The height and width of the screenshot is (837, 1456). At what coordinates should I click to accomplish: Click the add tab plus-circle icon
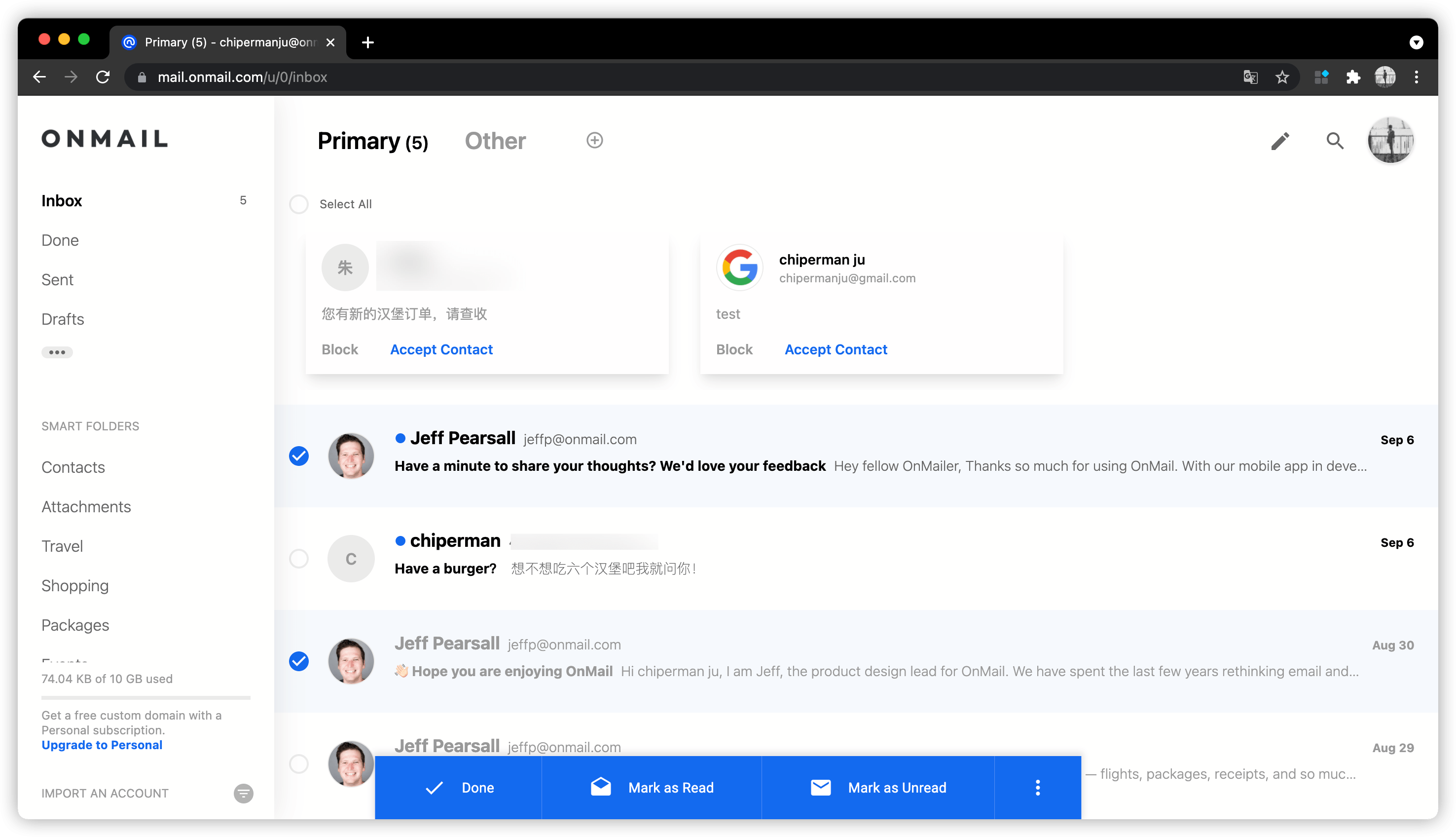pos(594,140)
